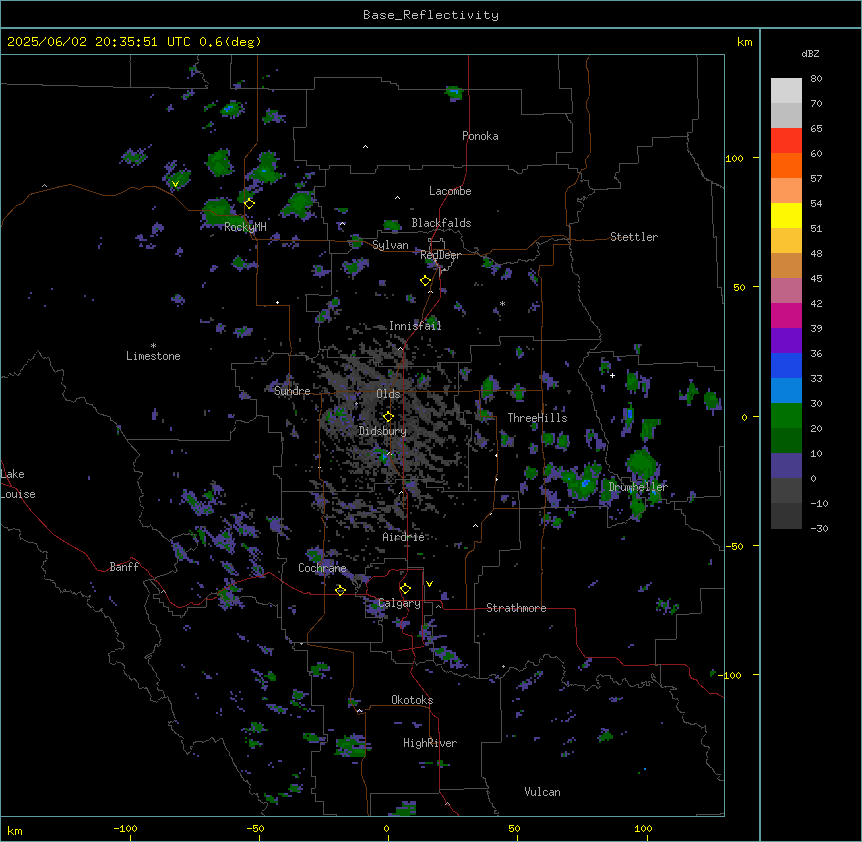Click the HighRiver label
This screenshot has width=862, height=842.
(x=430, y=743)
